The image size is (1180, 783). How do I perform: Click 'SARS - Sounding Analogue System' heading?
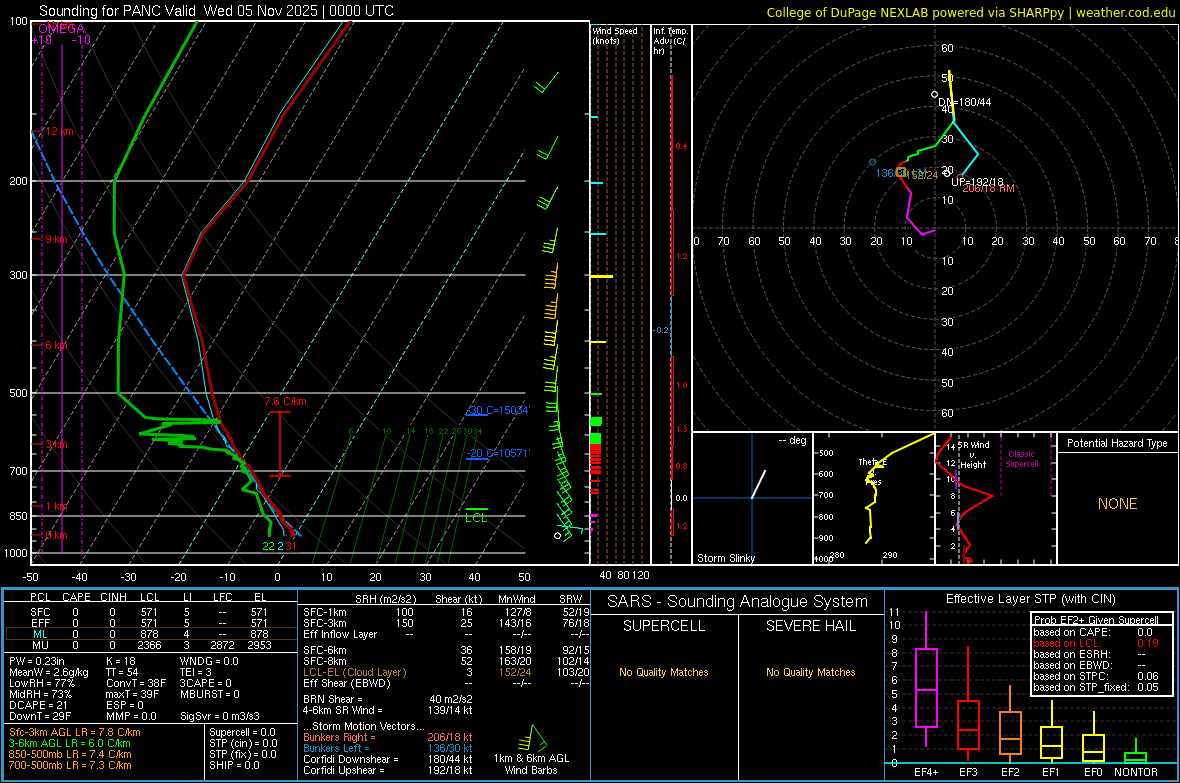tap(737, 602)
